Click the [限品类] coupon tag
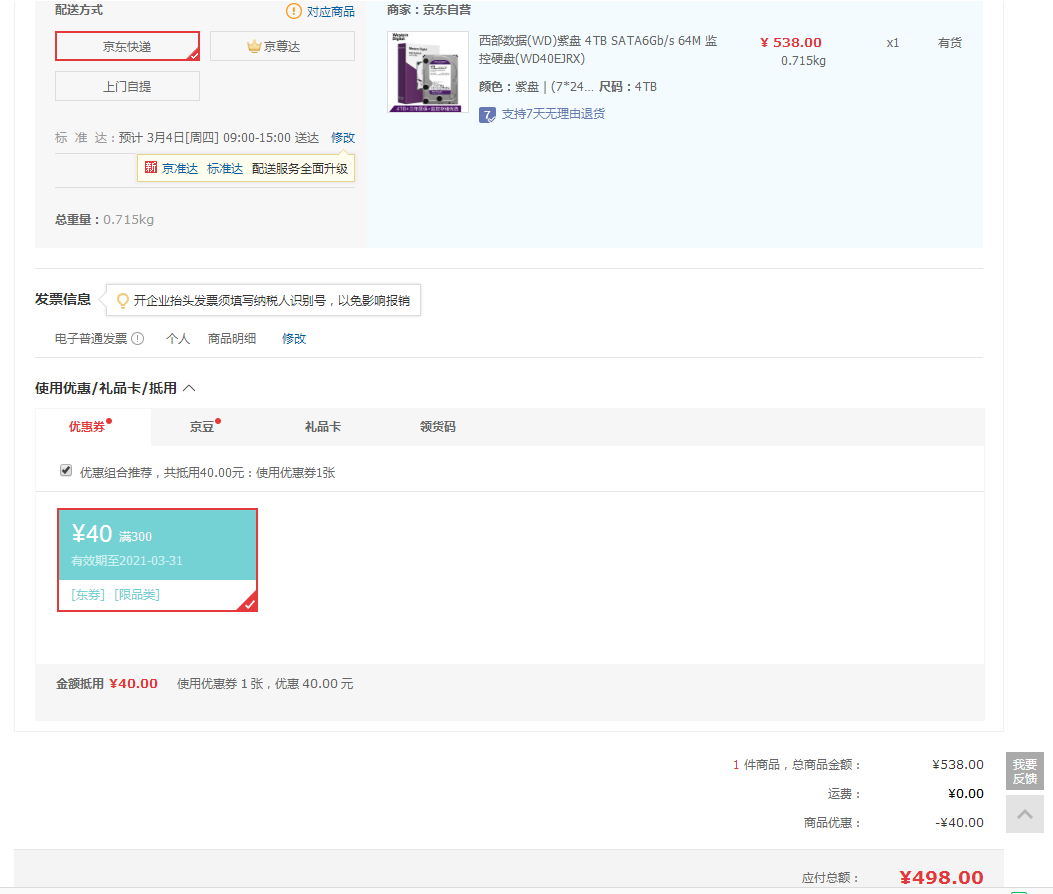This screenshot has width=1053, height=894. [x=137, y=594]
